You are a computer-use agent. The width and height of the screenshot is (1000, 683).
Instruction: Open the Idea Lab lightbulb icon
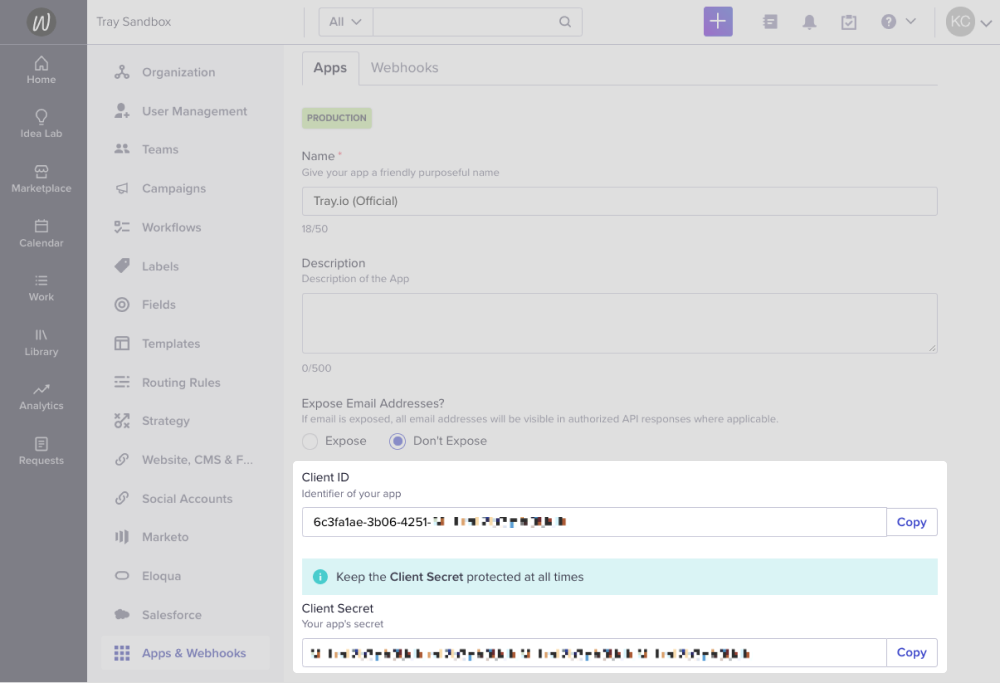41,117
